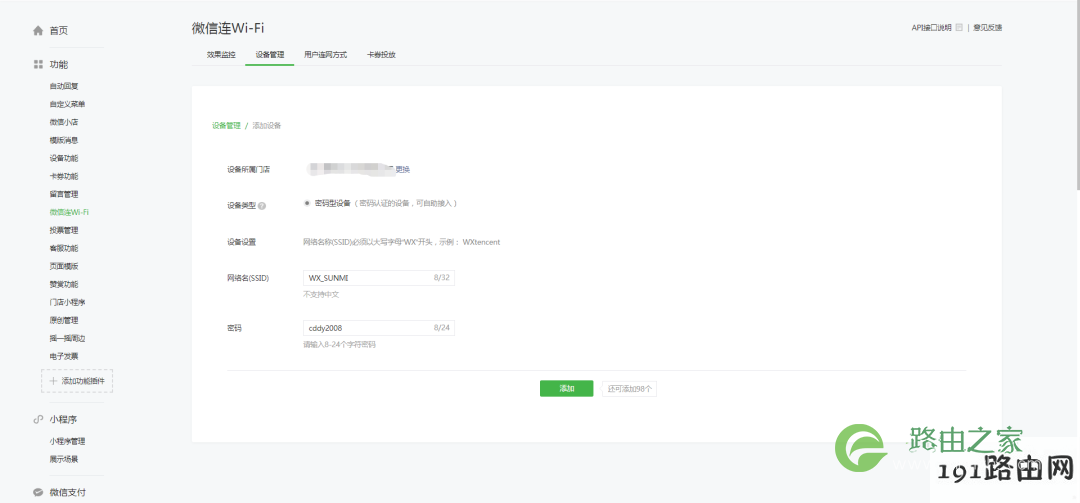Select 原创管理 in the sidebar
The image size is (1080, 503).
[63, 320]
